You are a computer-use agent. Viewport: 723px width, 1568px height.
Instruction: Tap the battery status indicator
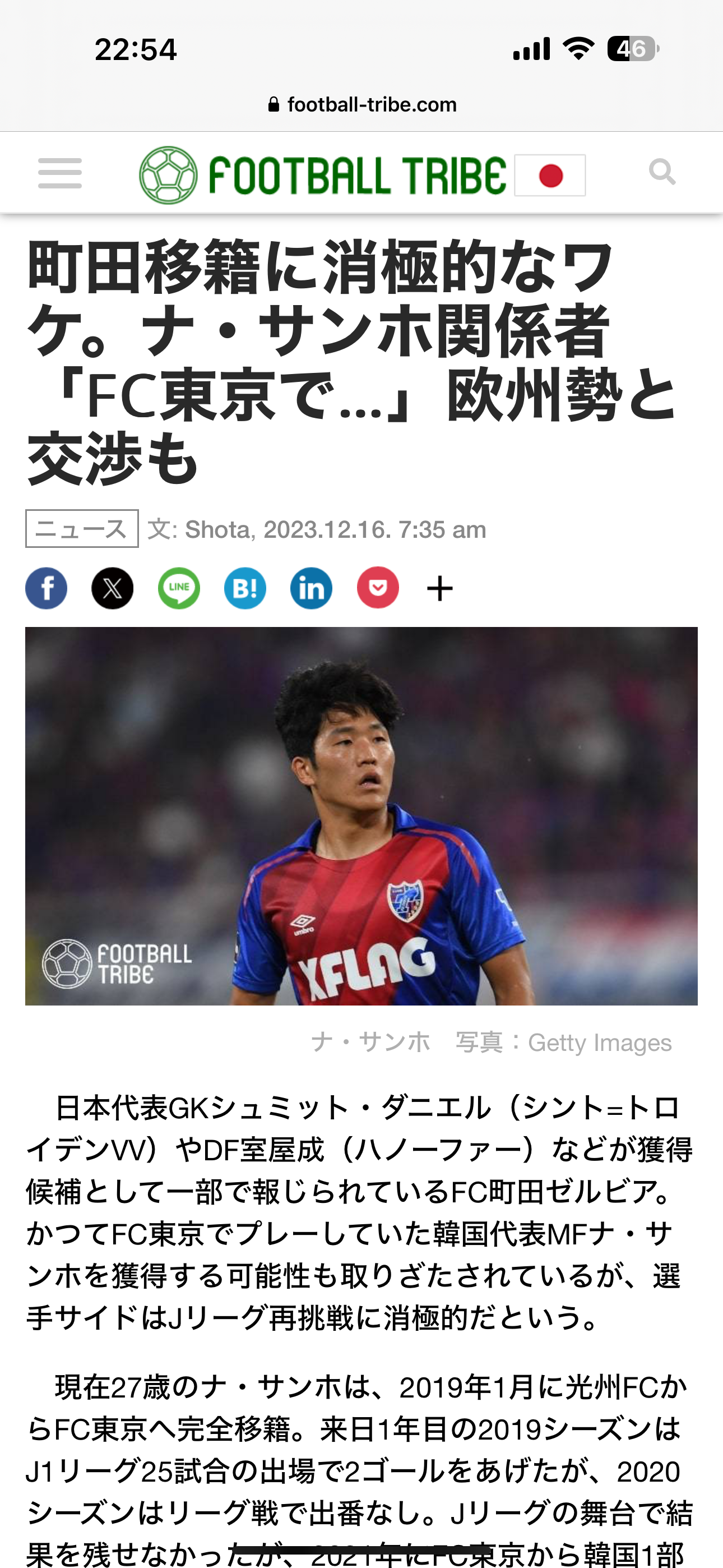tap(633, 49)
